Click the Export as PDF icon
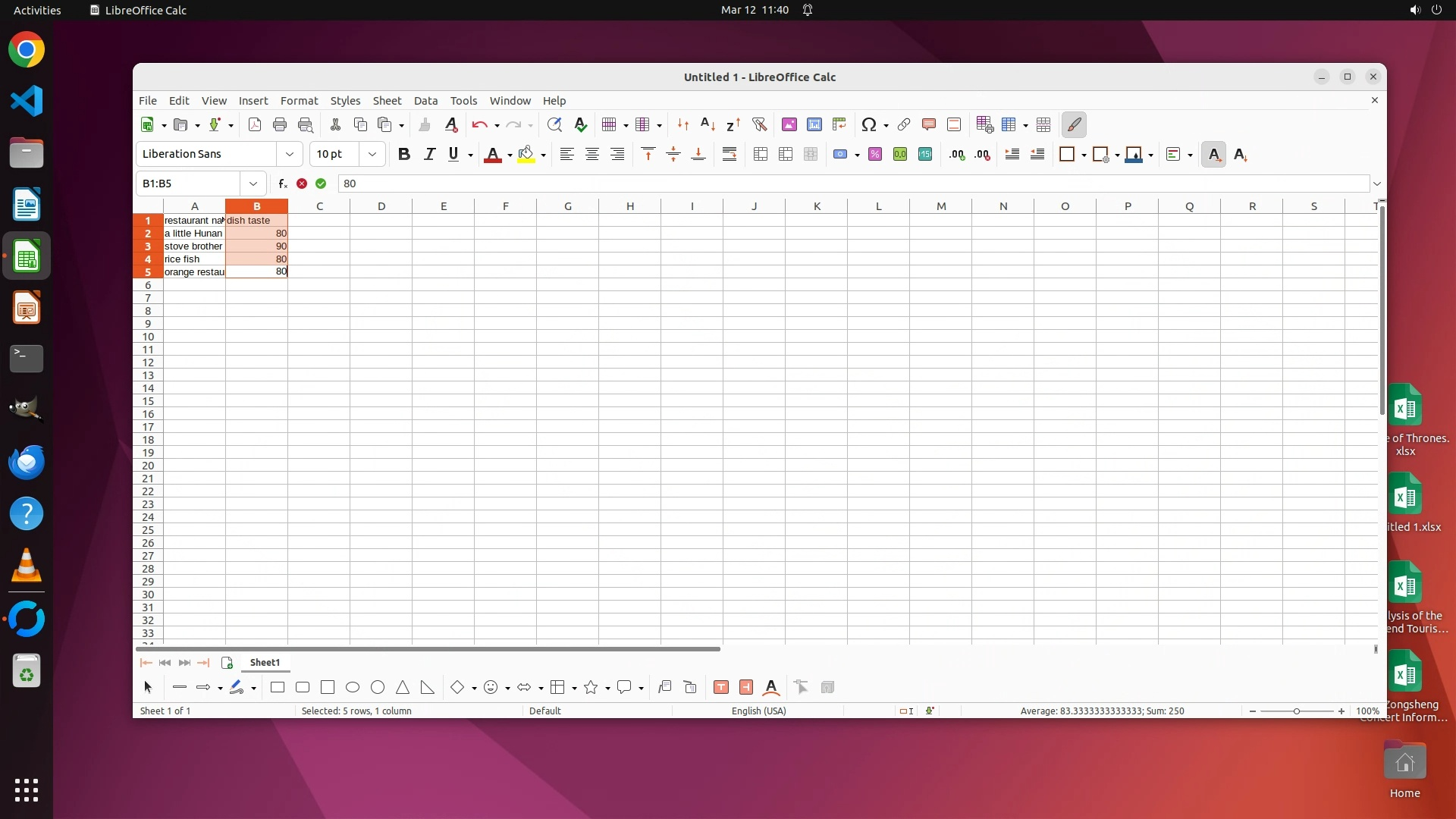Image resolution: width=1456 pixels, height=819 pixels. coord(255,125)
